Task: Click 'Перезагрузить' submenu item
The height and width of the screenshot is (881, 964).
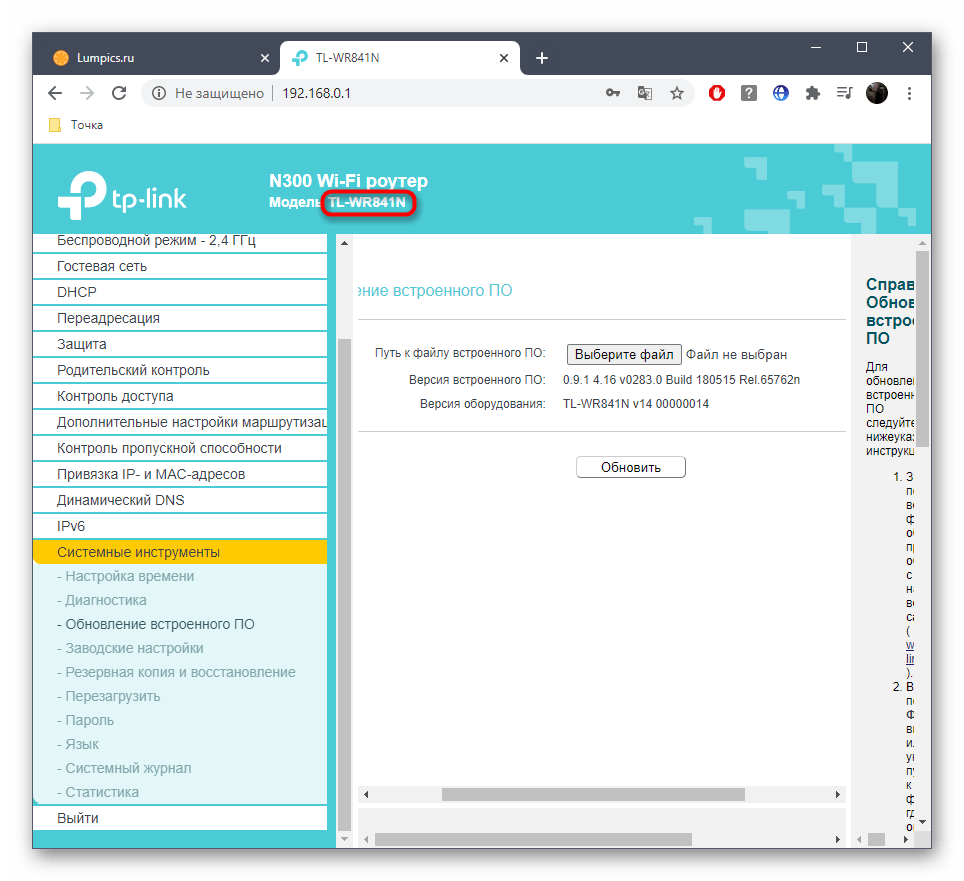Action: point(108,696)
